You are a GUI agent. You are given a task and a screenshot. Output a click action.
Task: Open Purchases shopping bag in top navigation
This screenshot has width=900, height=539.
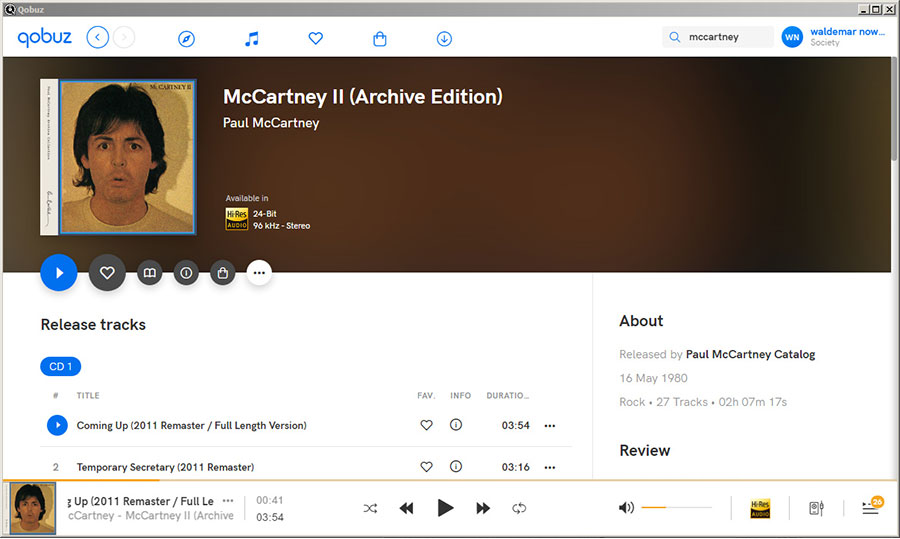(380, 39)
